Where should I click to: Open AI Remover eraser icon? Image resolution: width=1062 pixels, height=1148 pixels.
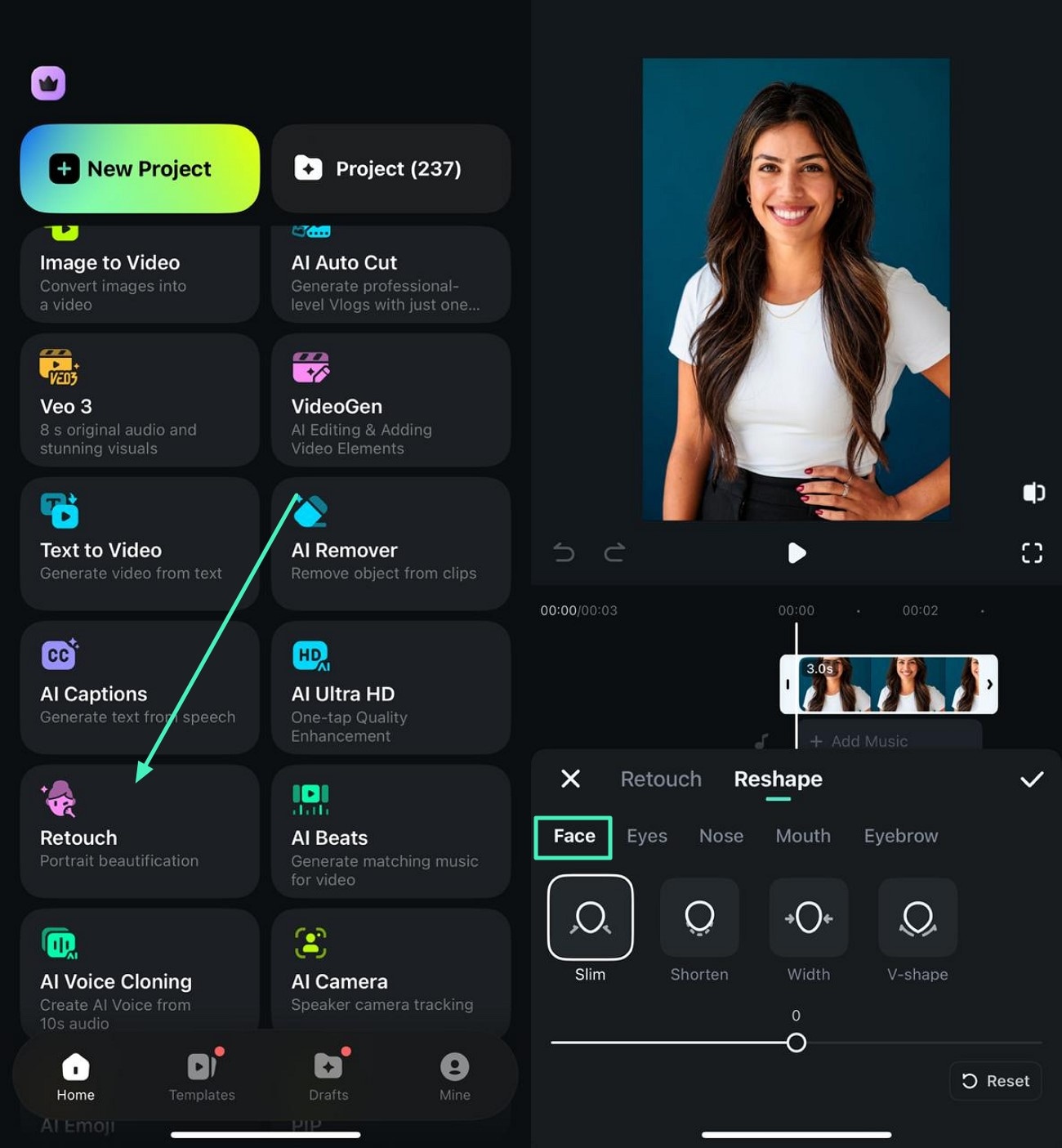(310, 511)
